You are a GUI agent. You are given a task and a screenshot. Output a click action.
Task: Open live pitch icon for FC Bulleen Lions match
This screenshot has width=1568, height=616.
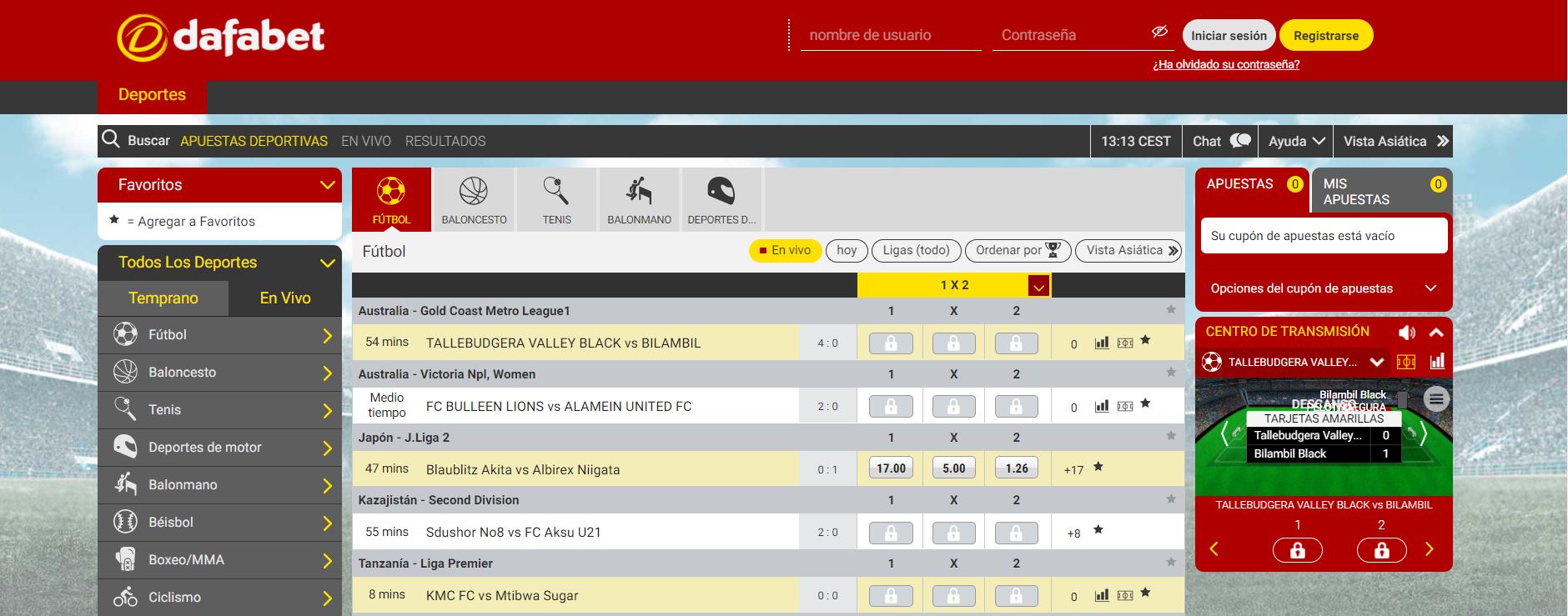coord(1125,406)
